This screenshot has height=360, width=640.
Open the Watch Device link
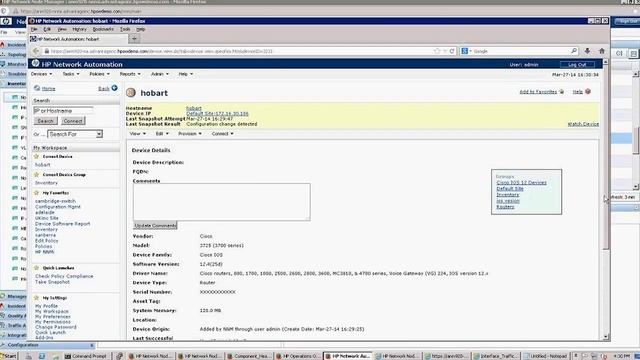(583, 124)
